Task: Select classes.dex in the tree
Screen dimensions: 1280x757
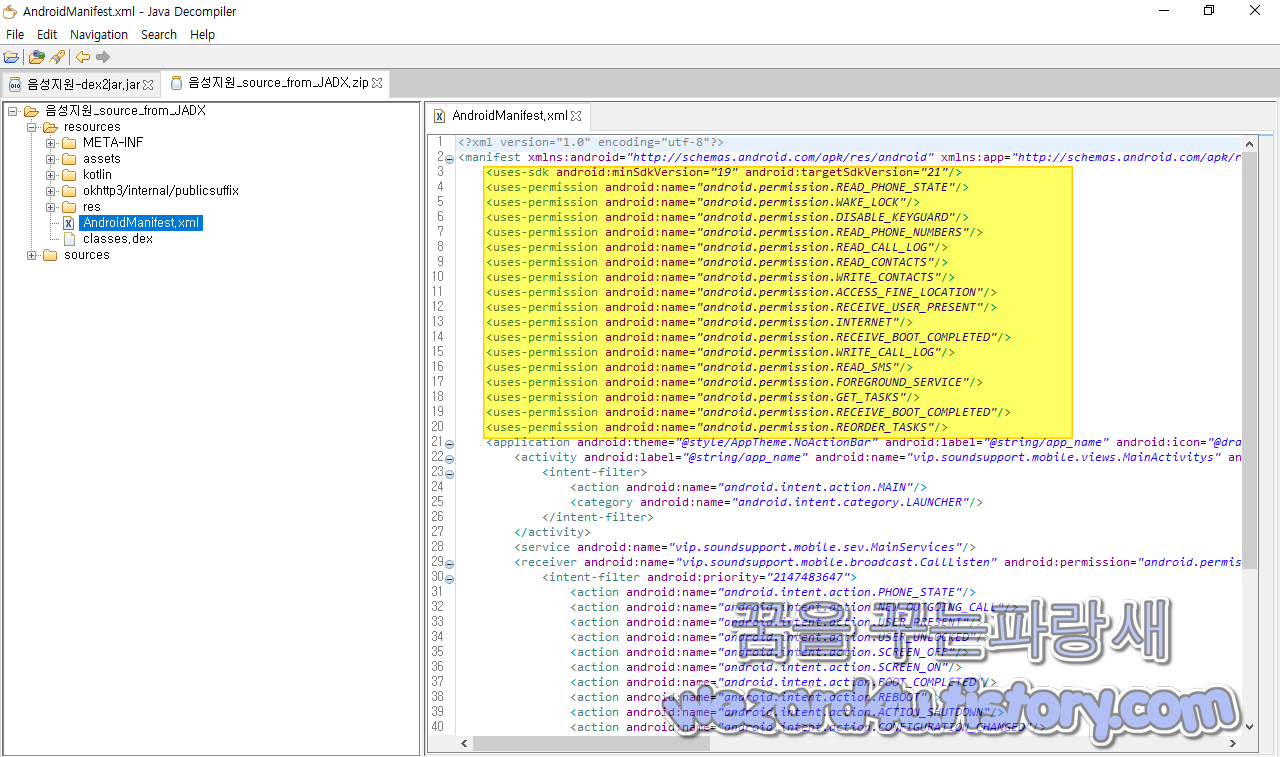Action: pos(118,239)
